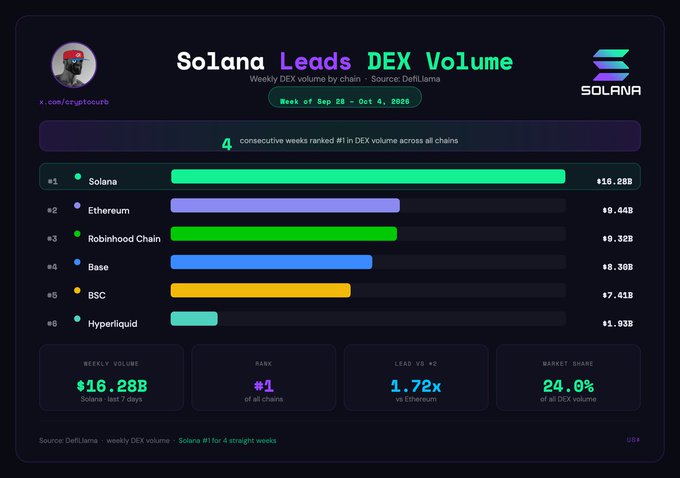Click the large '4' consecutive weeks number

tap(227, 144)
